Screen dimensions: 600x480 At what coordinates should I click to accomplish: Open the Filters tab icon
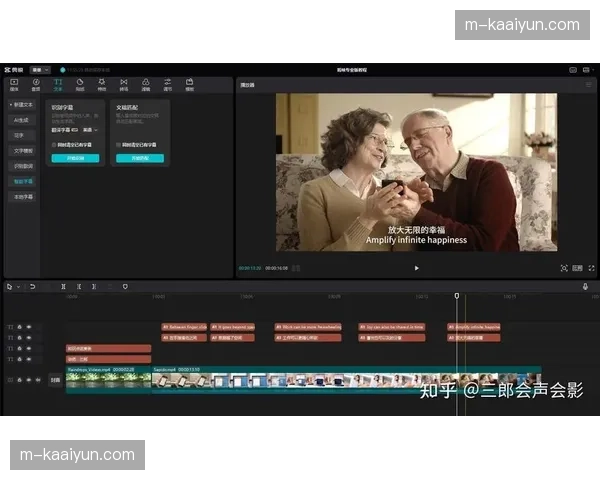coord(145,84)
